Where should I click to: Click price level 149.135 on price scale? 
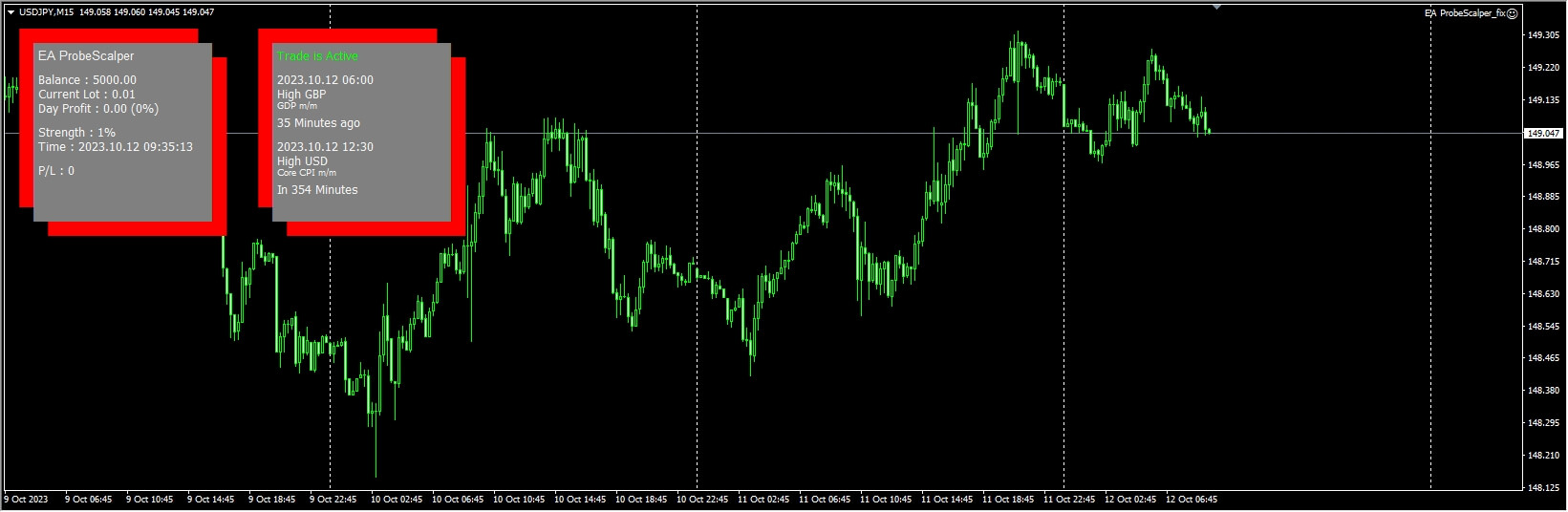[x=1543, y=100]
